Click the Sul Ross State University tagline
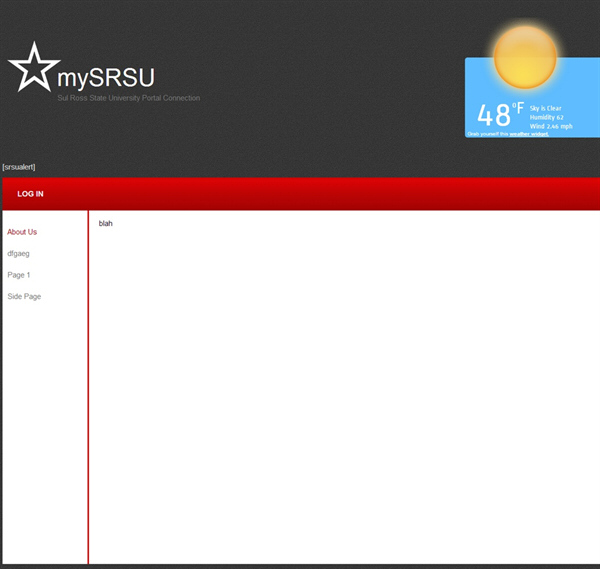Viewport: 600px width, 569px height. click(x=128, y=98)
